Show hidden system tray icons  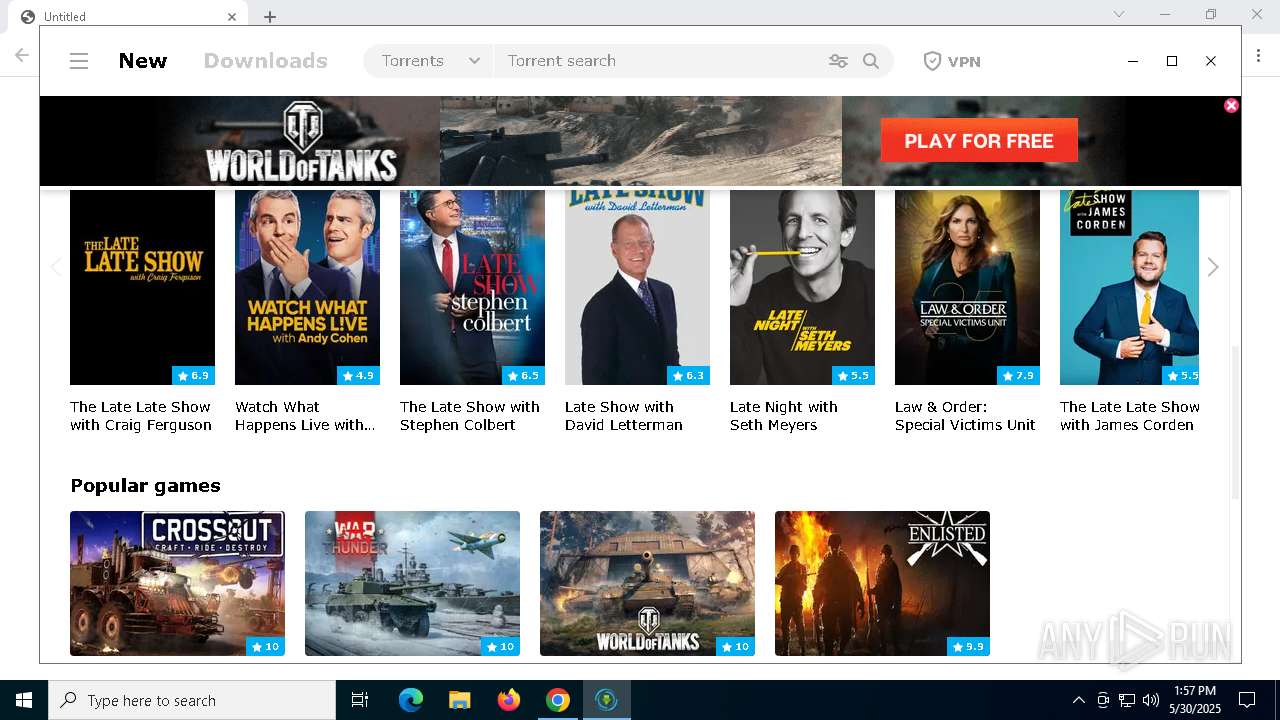[x=1078, y=700]
